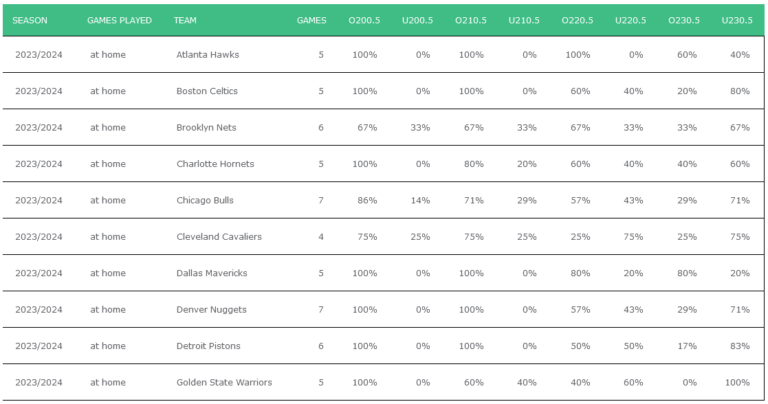The image size is (768, 404).
Task: Sort by O200.5 column header
Action: coord(363,20)
